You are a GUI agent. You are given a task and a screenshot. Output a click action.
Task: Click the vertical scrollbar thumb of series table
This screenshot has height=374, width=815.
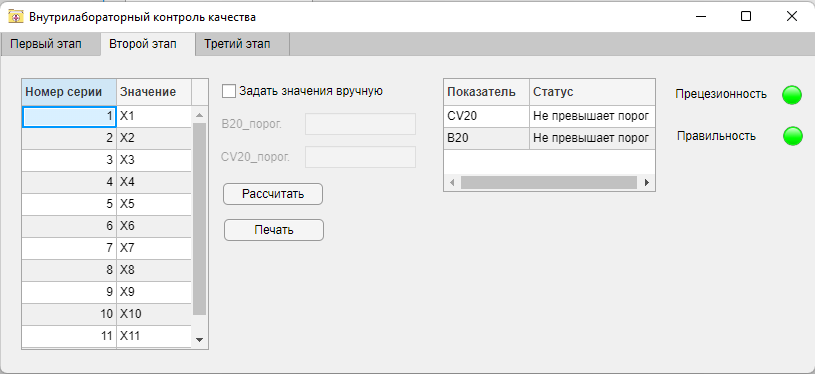click(x=200, y=219)
